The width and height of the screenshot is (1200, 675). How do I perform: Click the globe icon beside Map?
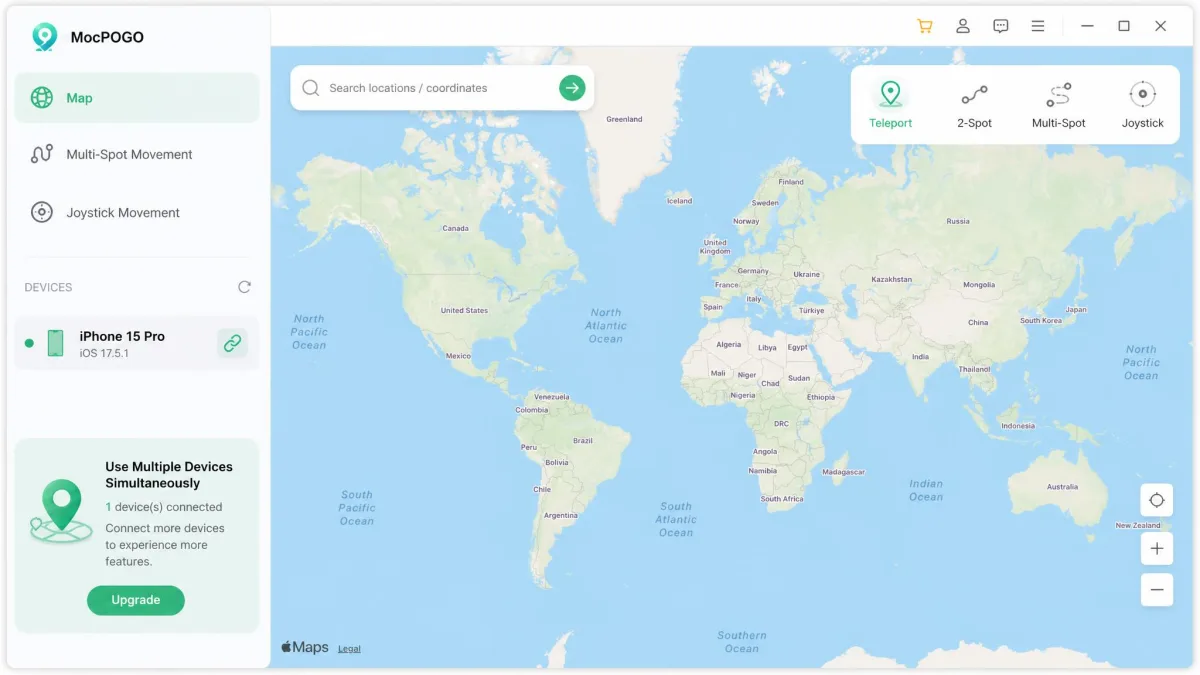[x=41, y=98]
